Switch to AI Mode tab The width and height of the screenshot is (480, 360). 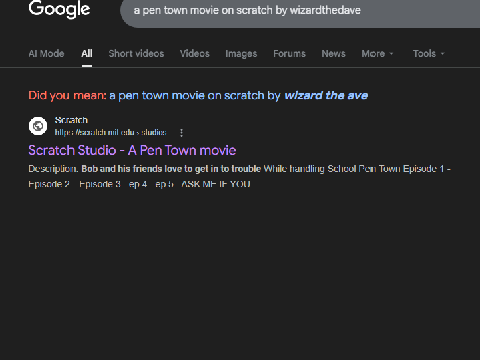click(46, 54)
